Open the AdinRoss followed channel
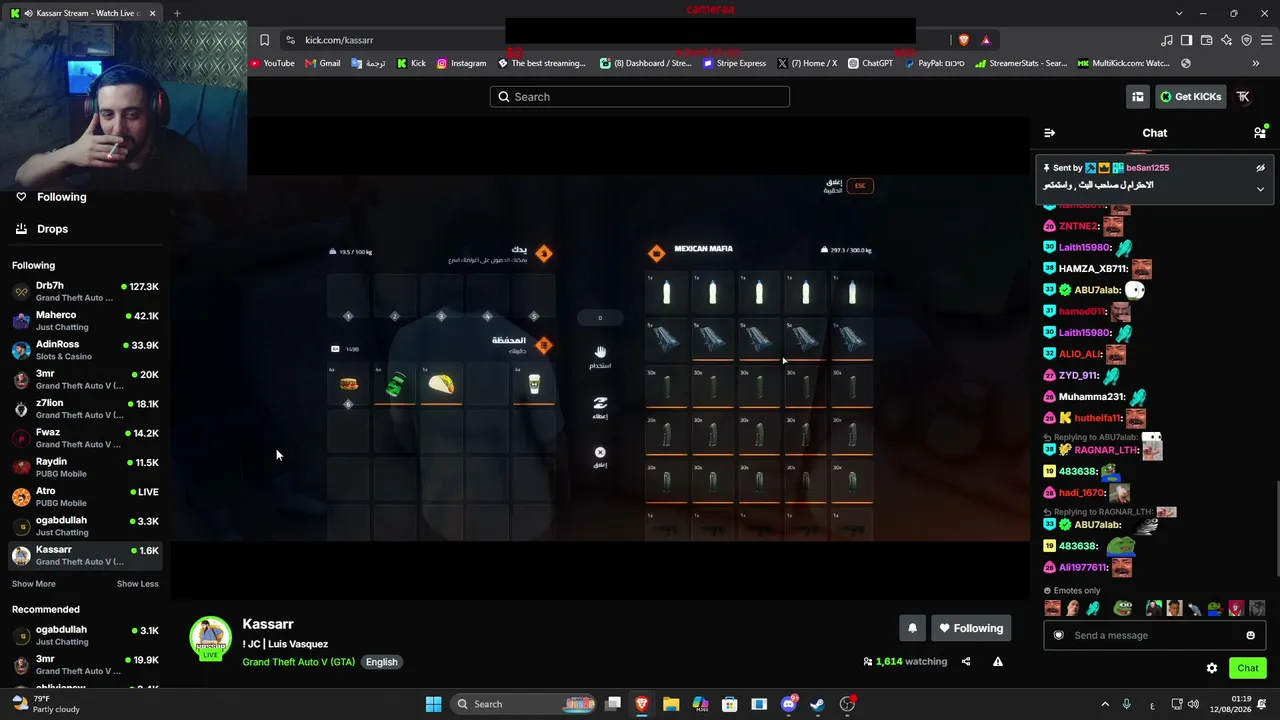 [x=85, y=350]
